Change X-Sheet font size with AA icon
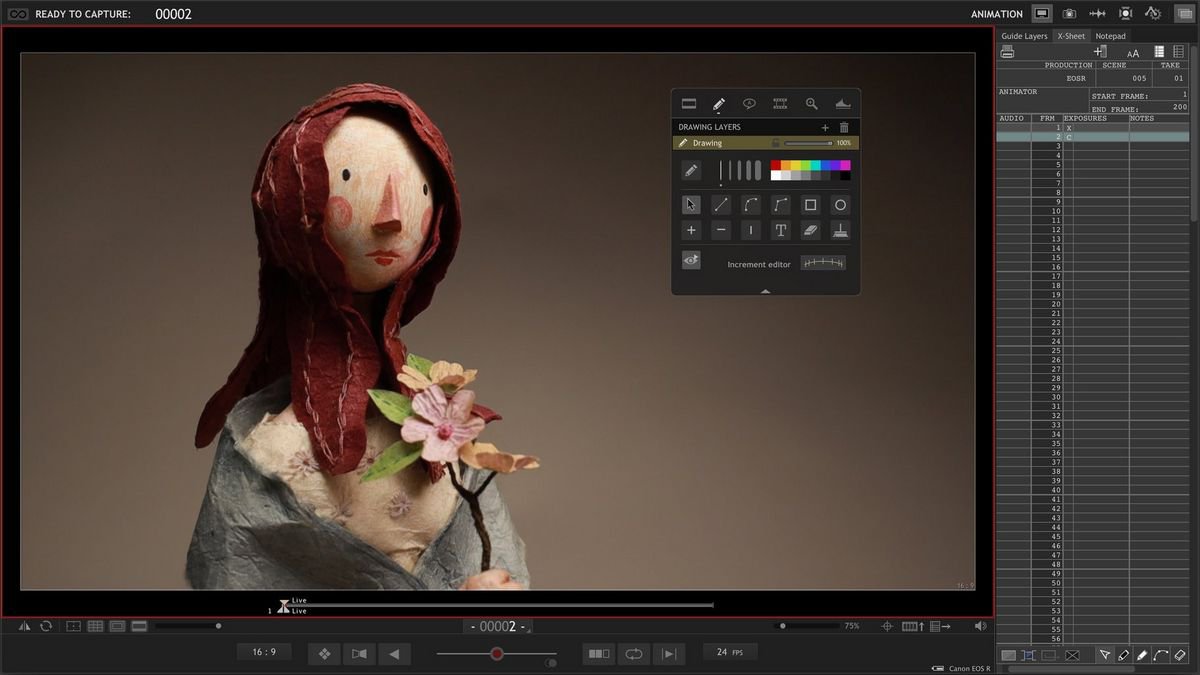The image size is (1200, 675). [1133, 53]
